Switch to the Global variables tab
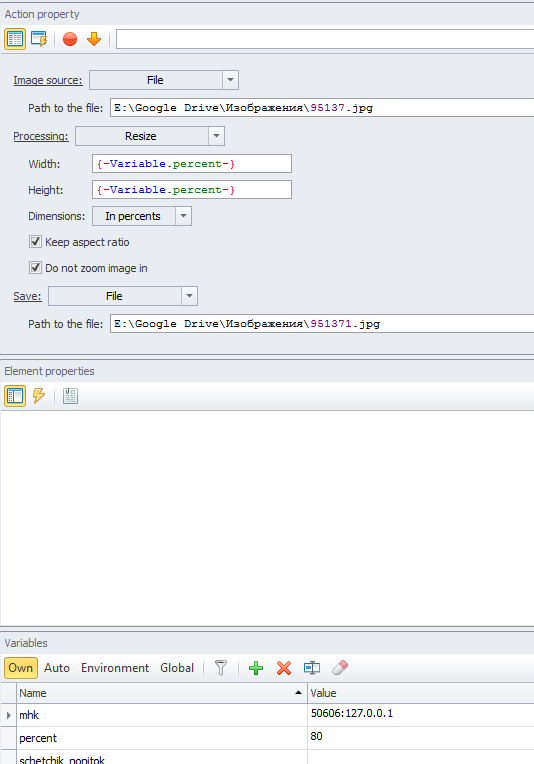534x764 pixels. (177, 668)
